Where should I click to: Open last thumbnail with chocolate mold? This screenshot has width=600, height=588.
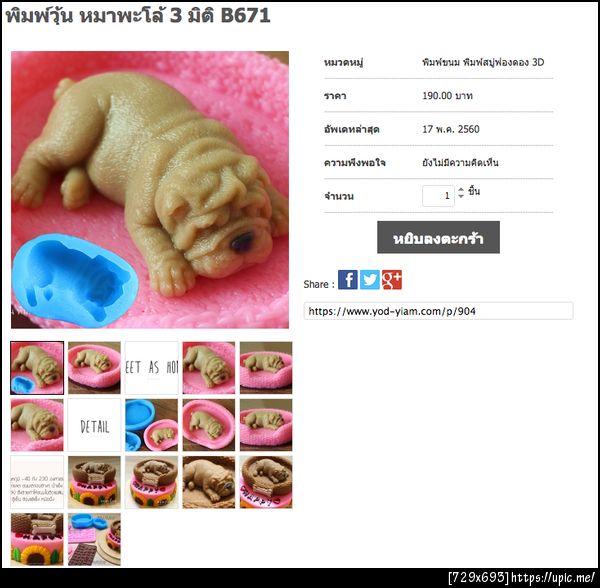click(x=94, y=539)
